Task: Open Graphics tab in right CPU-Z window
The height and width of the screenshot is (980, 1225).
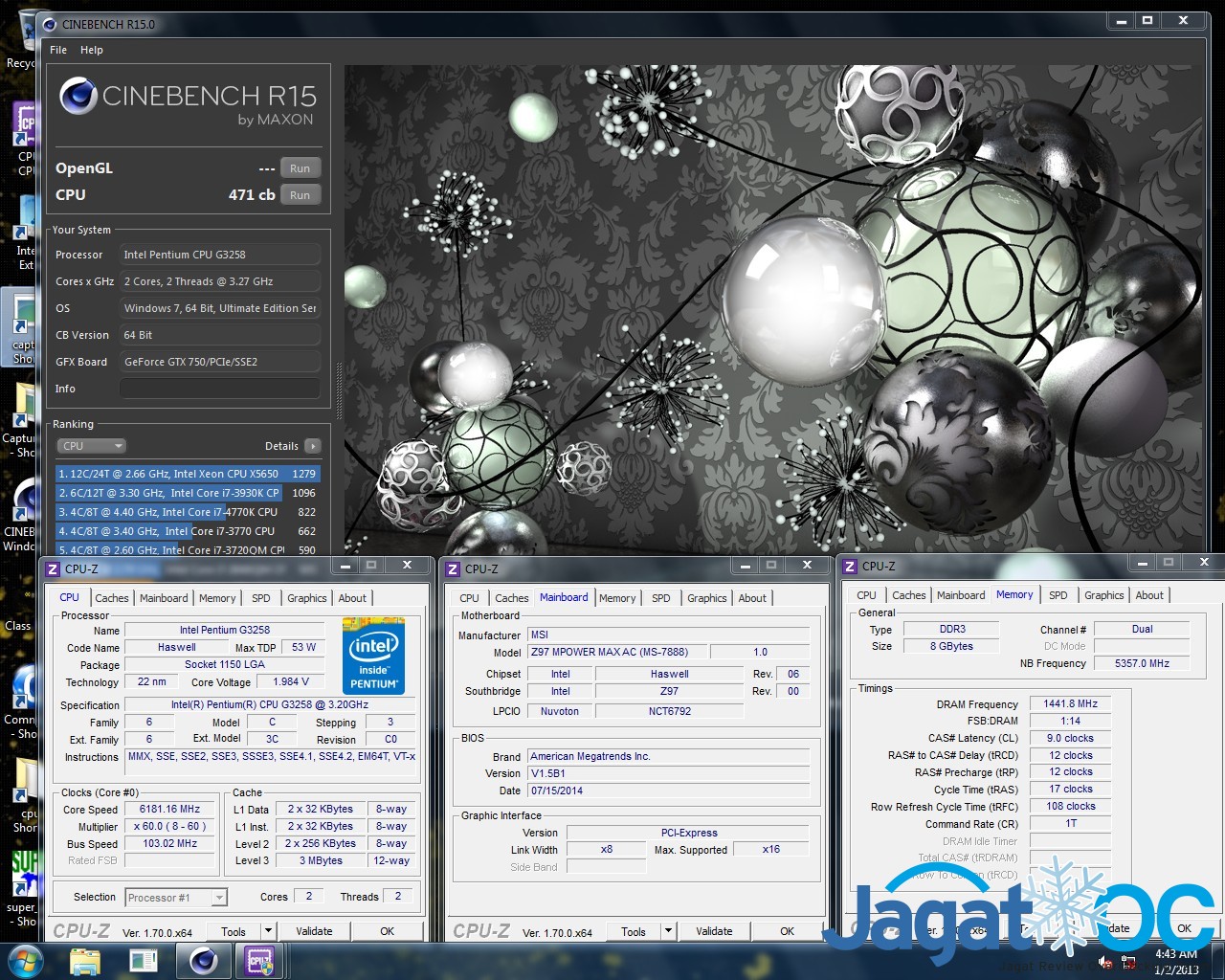Action: click(x=1104, y=595)
